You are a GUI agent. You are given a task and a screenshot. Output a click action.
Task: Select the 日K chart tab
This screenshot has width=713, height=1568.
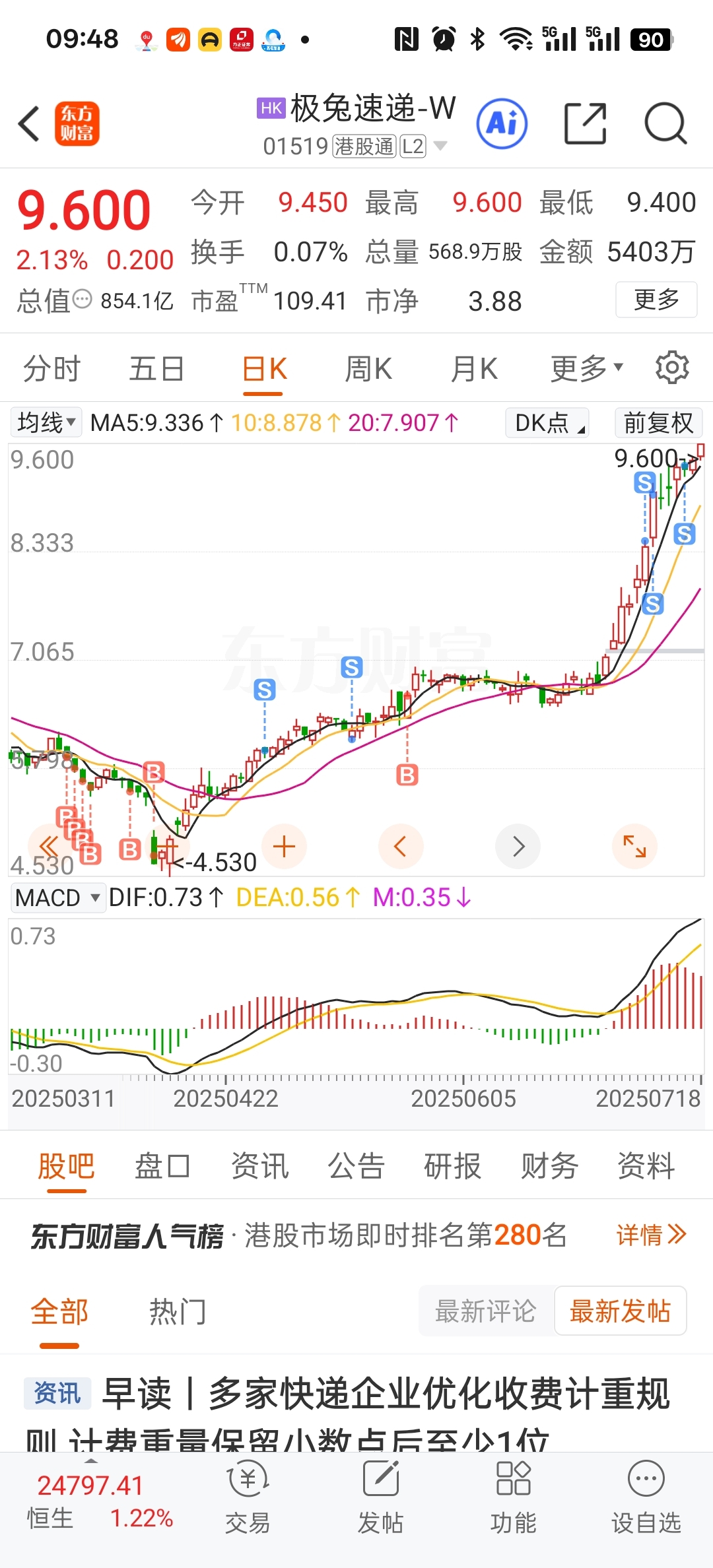point(264,368)
